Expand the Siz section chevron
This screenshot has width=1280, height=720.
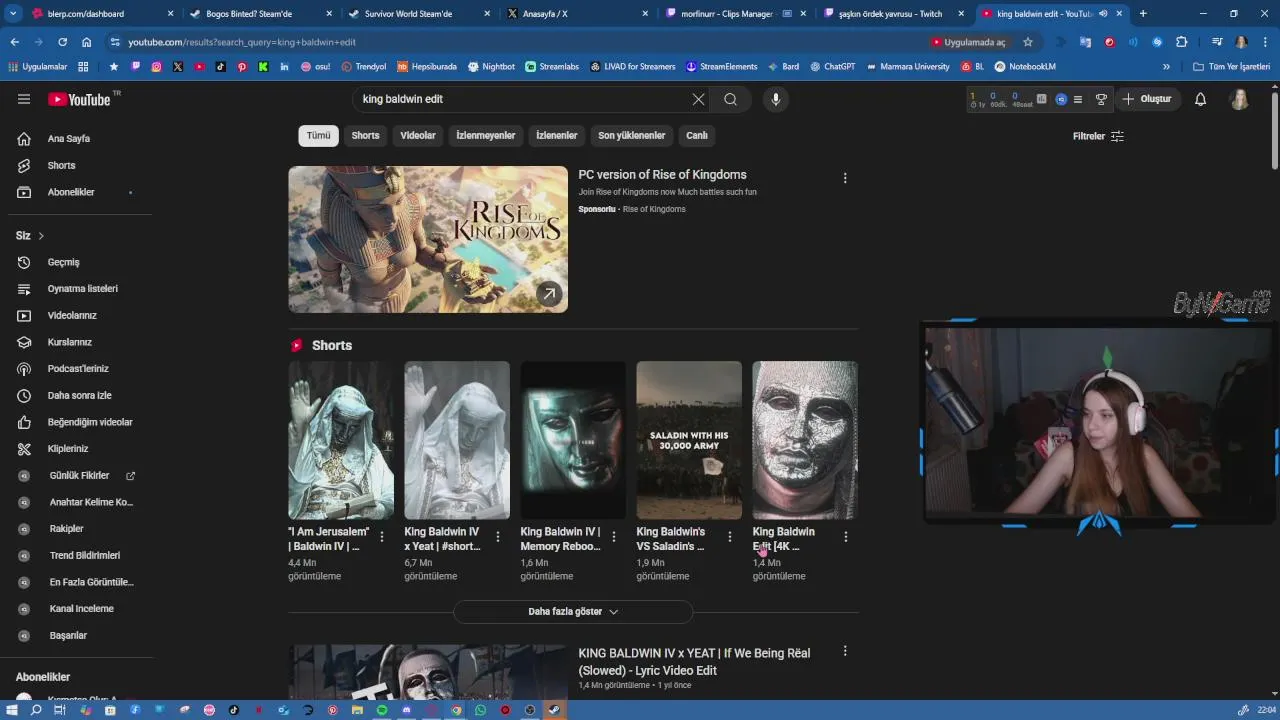click(41, 236)
